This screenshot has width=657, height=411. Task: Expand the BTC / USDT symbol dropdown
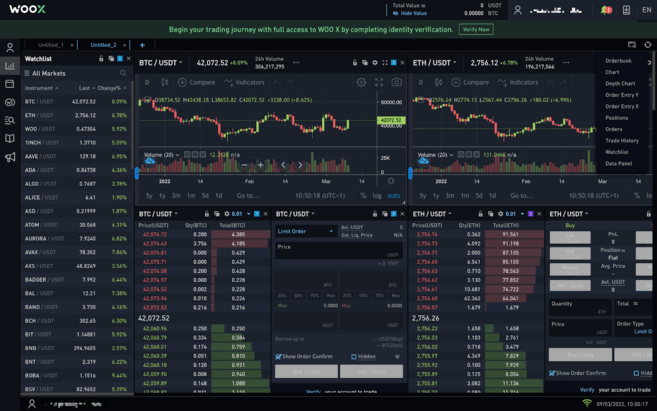click(x=160, y=62)
